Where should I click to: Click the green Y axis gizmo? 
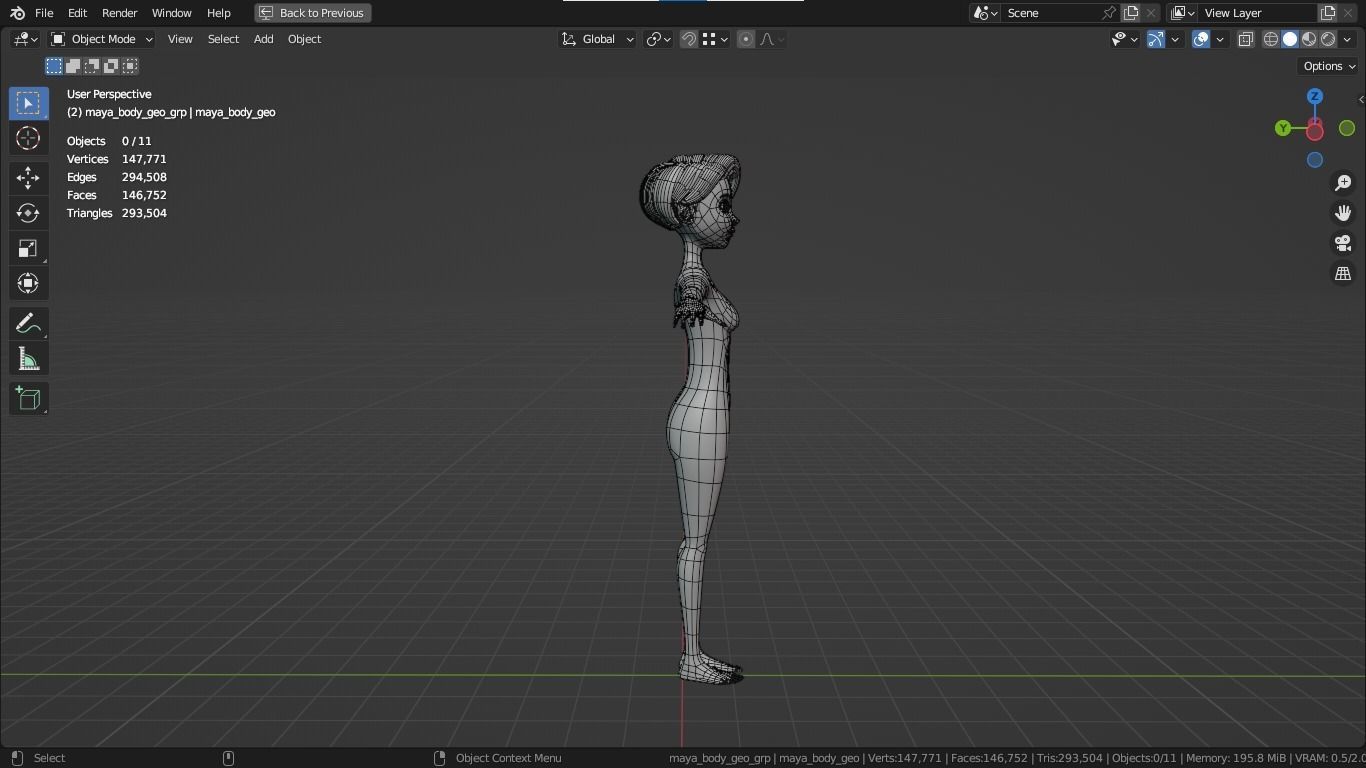1283,128
